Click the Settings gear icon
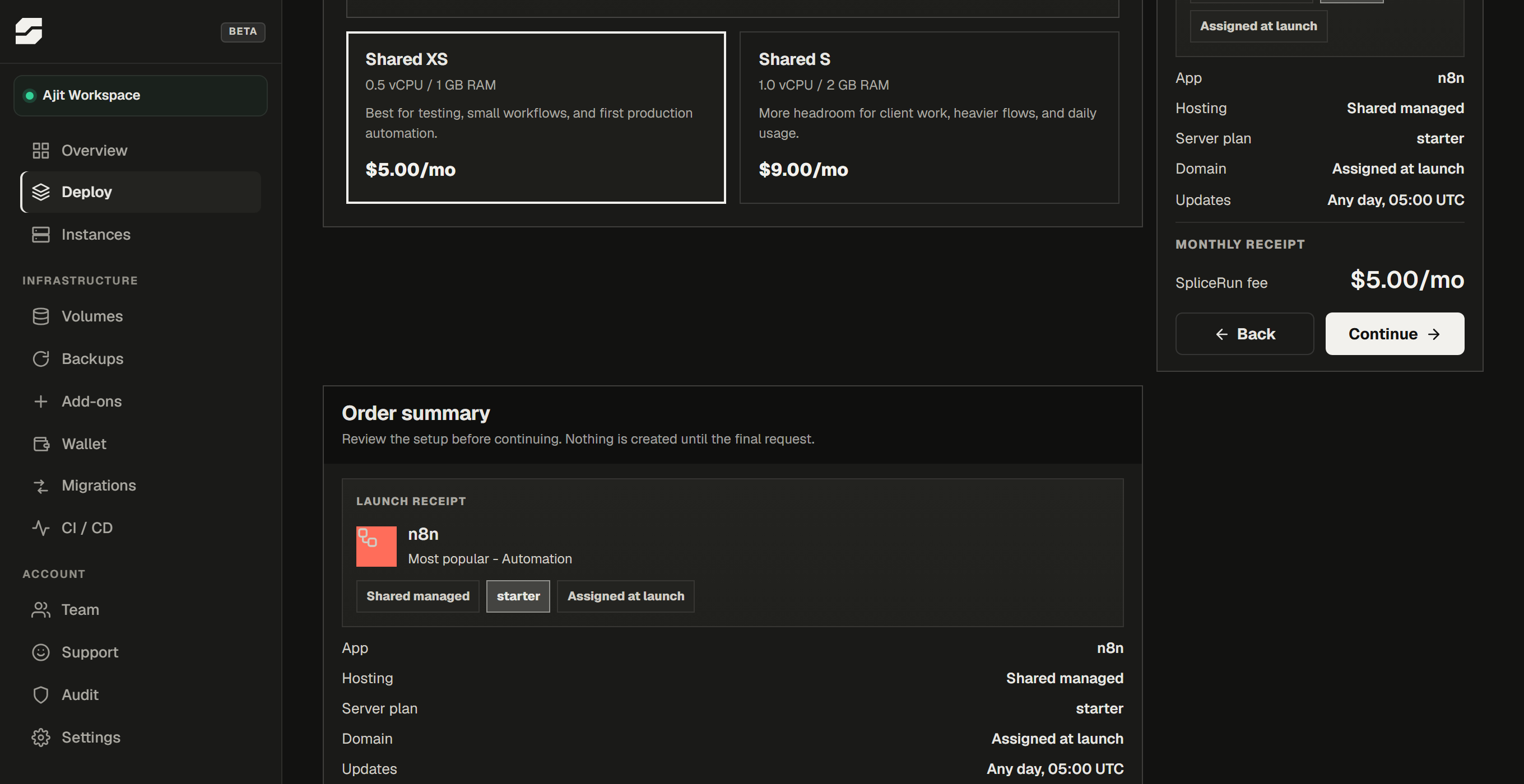The image size is (1524, 784). (x=41, y=738)
